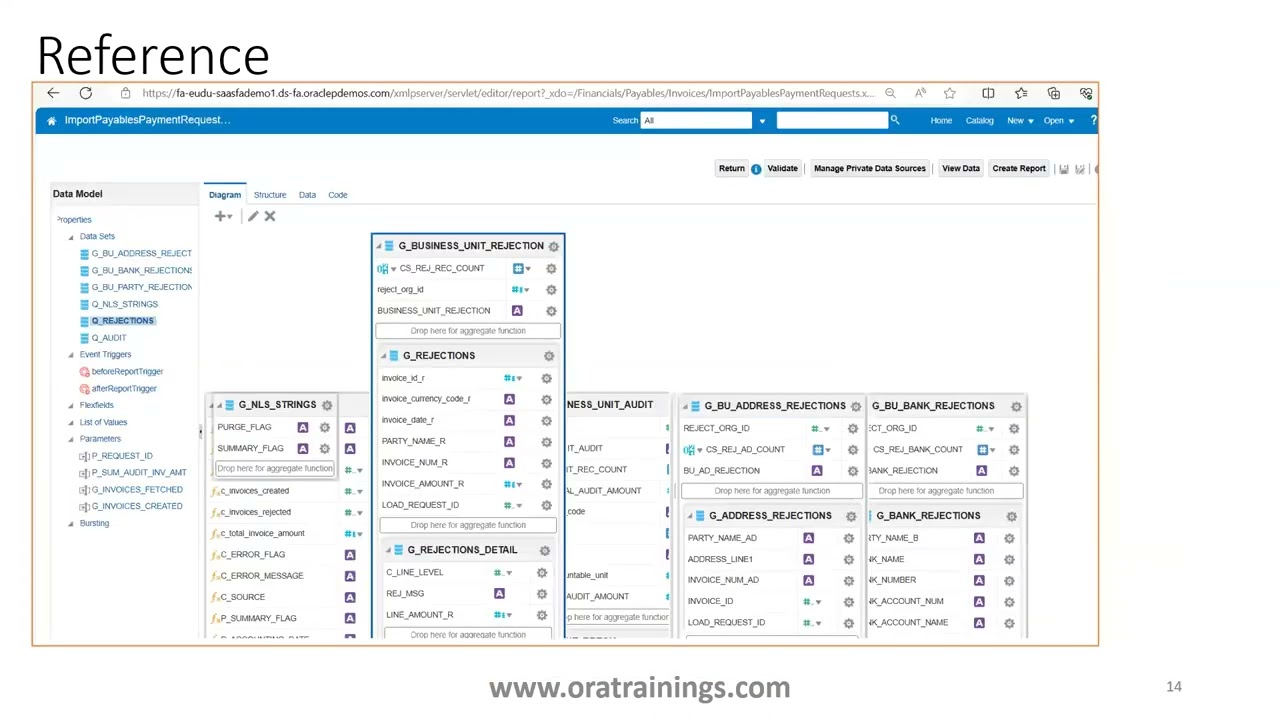Open gear settings of G_BUSINESS_UNIT_REJECTION group
This screenshot has width=1280, height=720.
[553, 246]
